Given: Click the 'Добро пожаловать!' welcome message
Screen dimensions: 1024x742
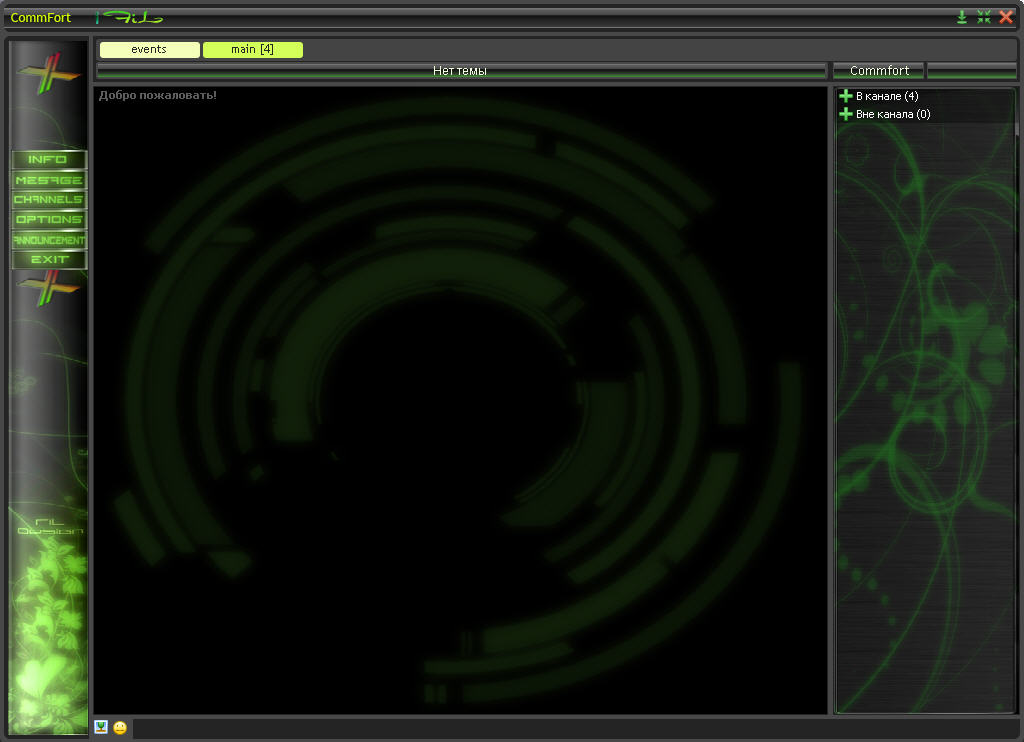Looking at the screenshot, I should click(157, 95).
